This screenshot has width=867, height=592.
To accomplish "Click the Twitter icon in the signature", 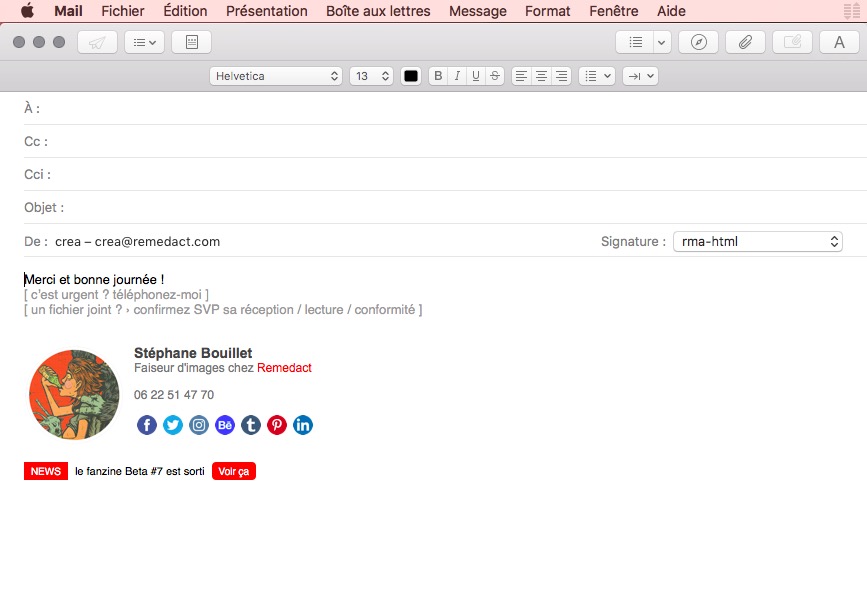I will coord(172,425).
